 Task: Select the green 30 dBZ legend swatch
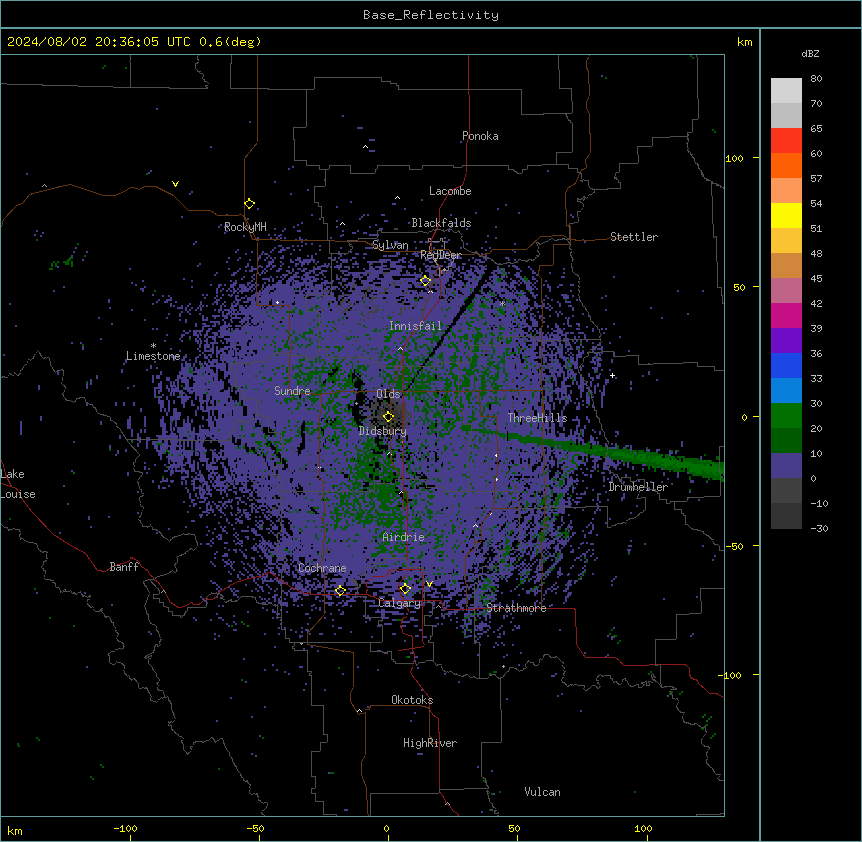(786, 416)
